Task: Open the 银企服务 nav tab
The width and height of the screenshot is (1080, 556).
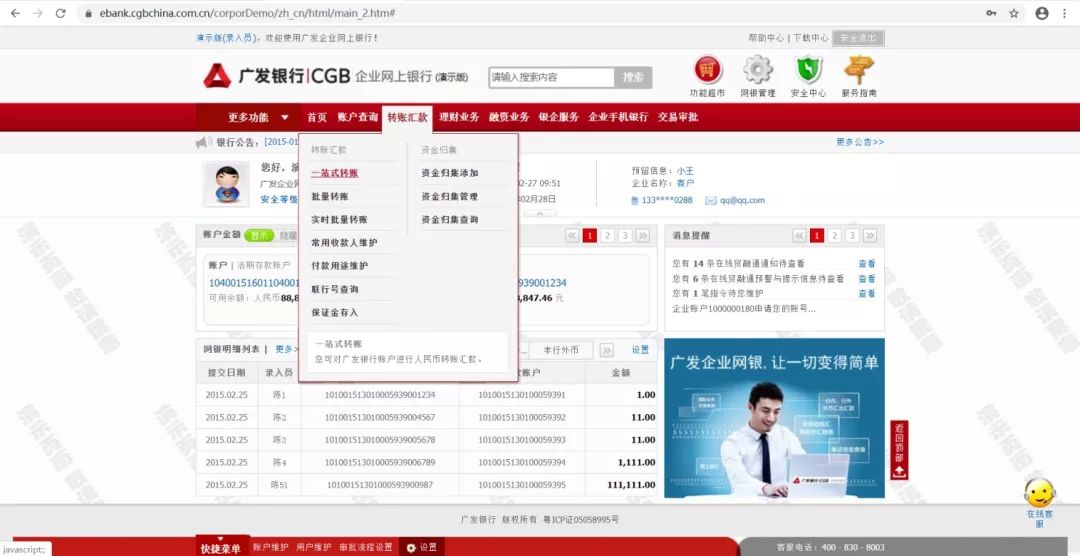Action: pos(559,118)
